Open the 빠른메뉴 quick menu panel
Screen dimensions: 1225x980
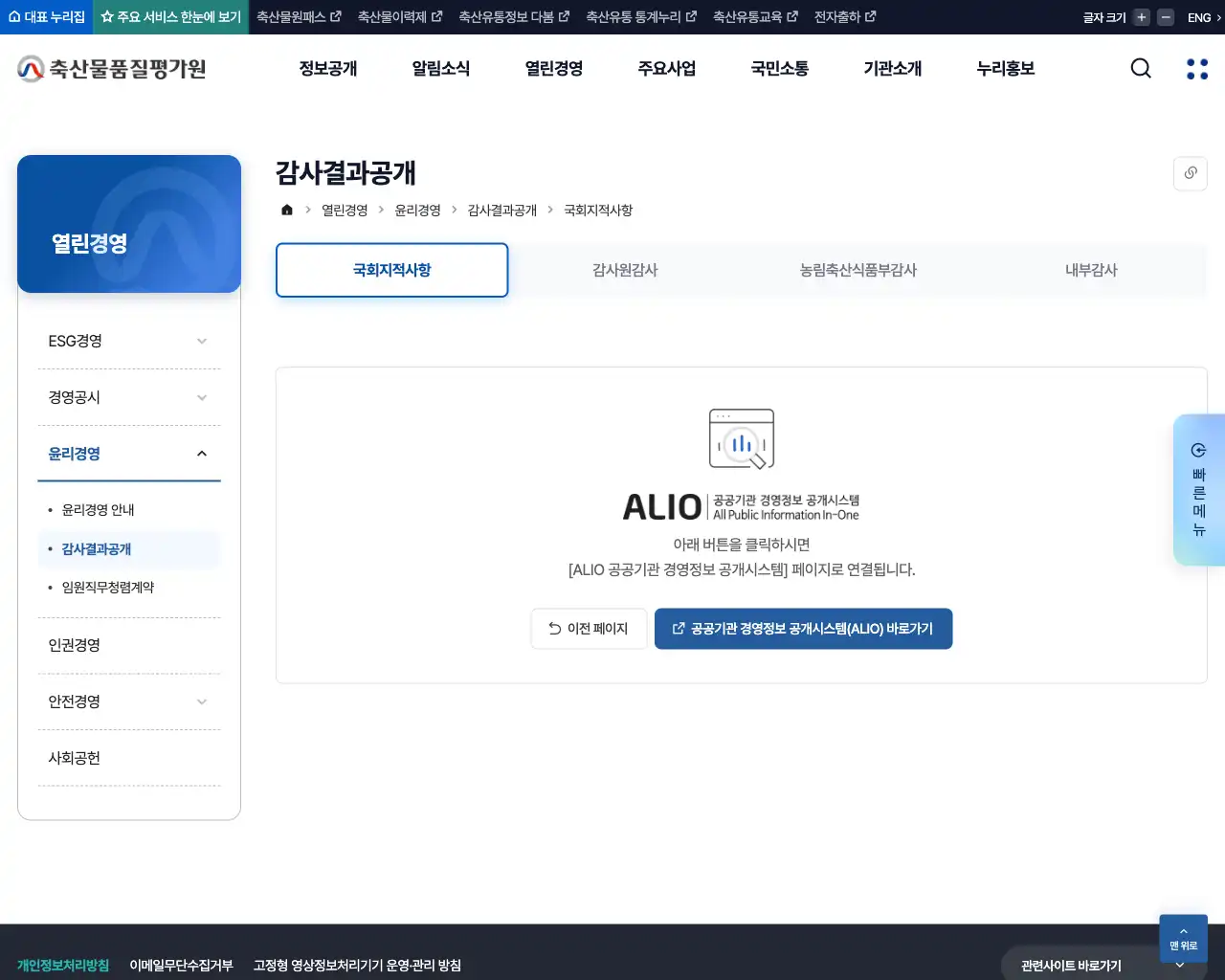click(x=1199, y=489)
